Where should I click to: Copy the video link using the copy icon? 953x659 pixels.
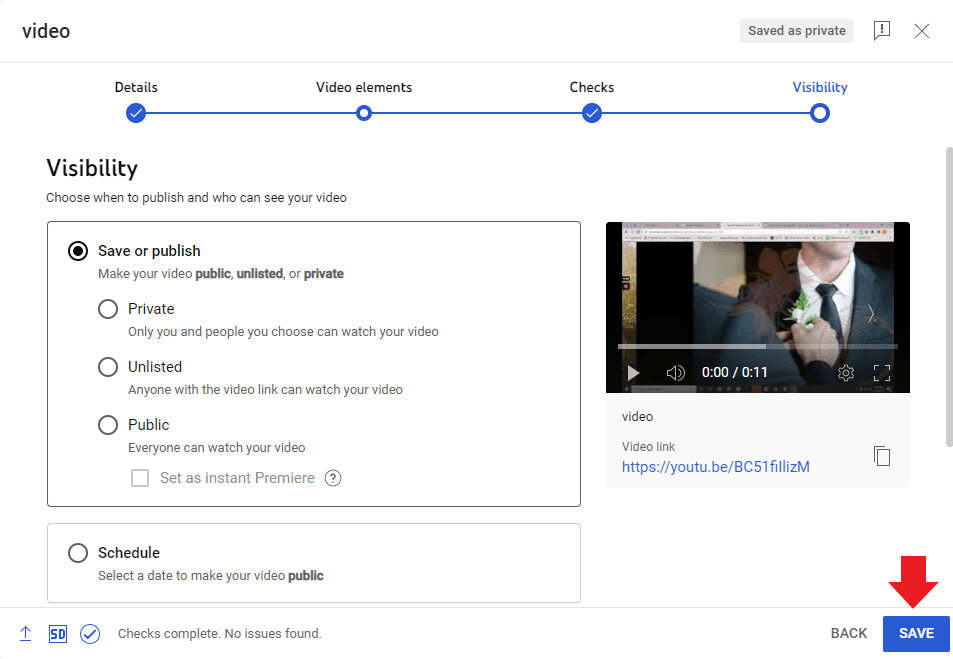point(881,455)
